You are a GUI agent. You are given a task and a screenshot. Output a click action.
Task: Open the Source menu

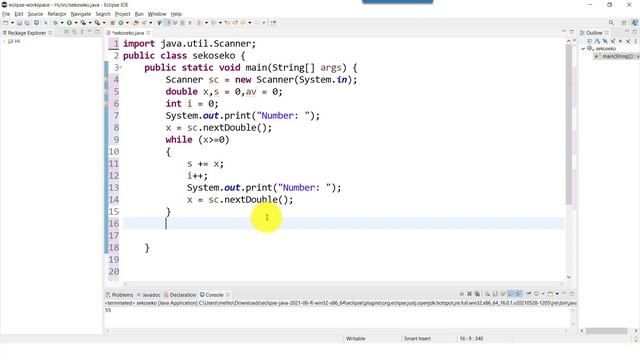pos(35,14)
